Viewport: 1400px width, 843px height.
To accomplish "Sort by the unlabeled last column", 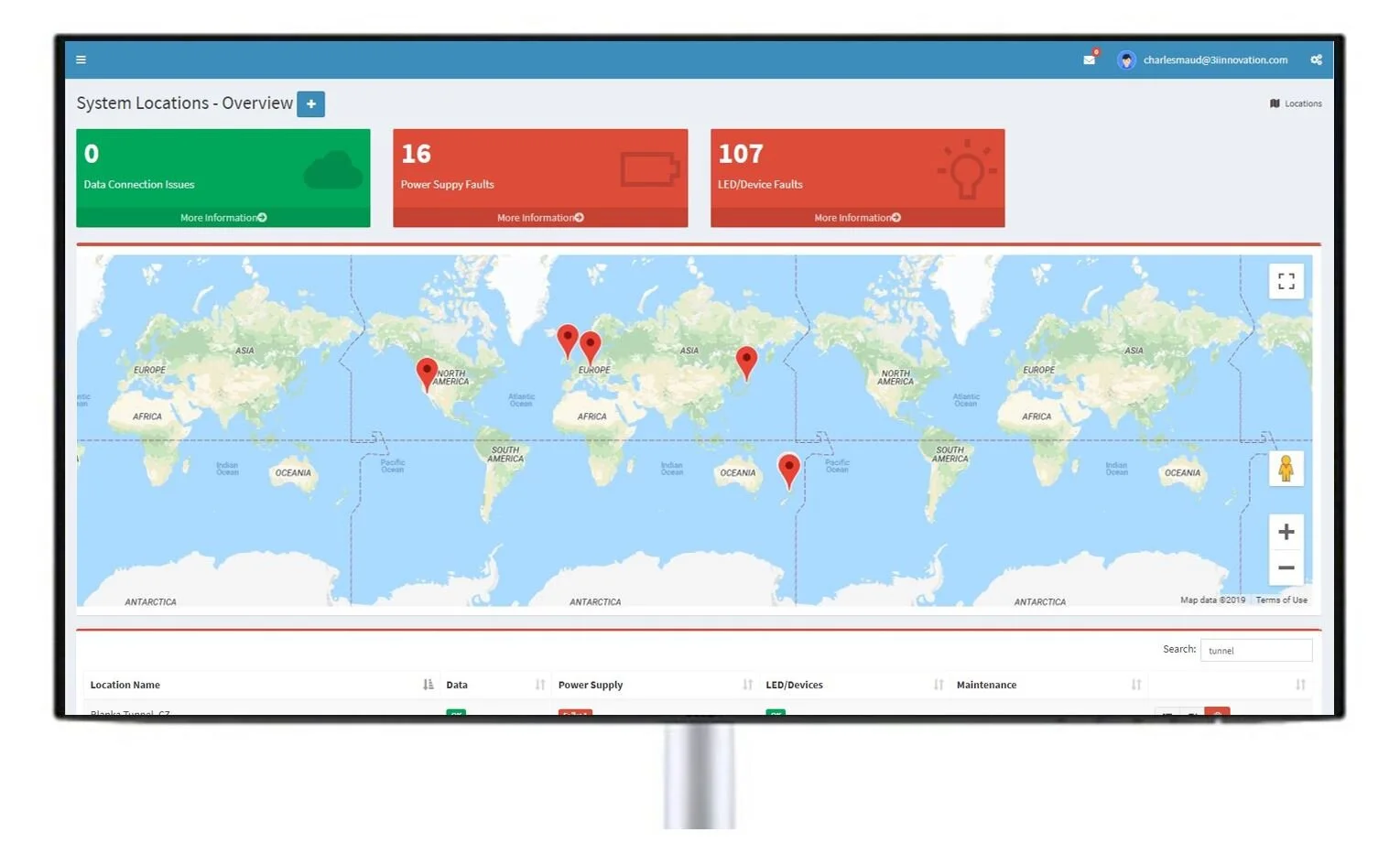I will 1231,685.
